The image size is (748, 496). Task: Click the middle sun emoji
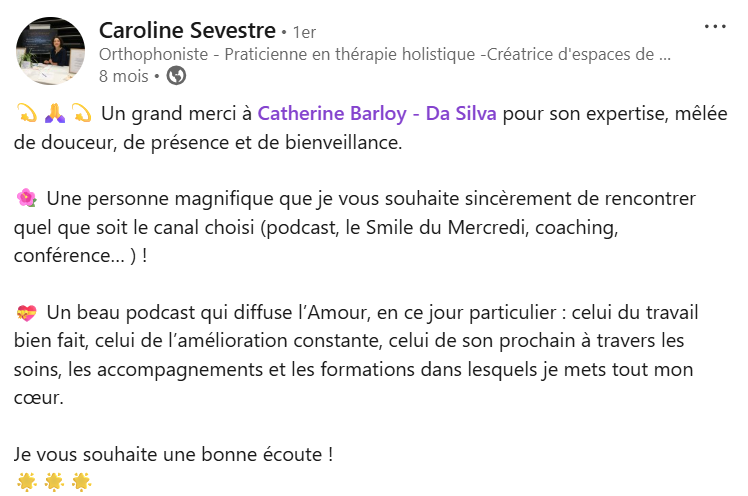tap(54, 482)
